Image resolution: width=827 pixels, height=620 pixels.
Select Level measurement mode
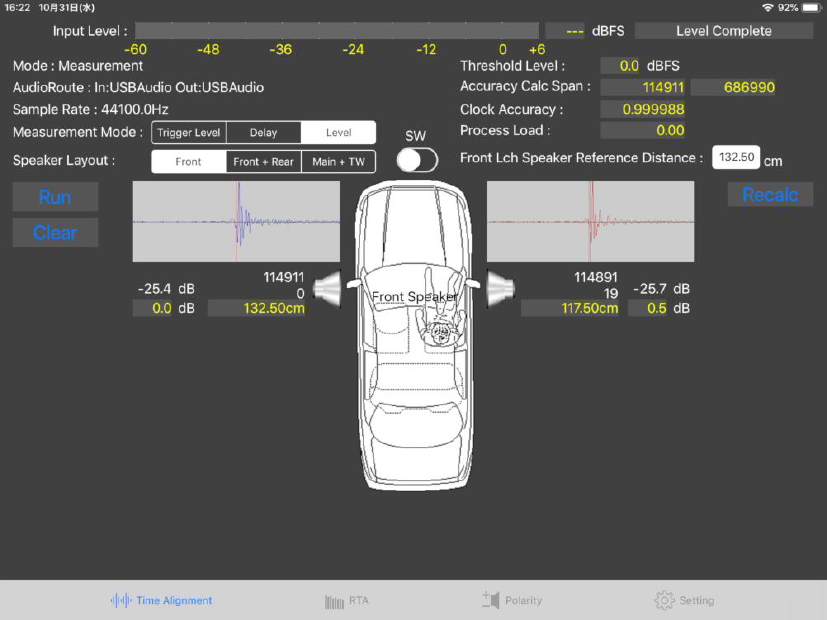click(338, 133)
